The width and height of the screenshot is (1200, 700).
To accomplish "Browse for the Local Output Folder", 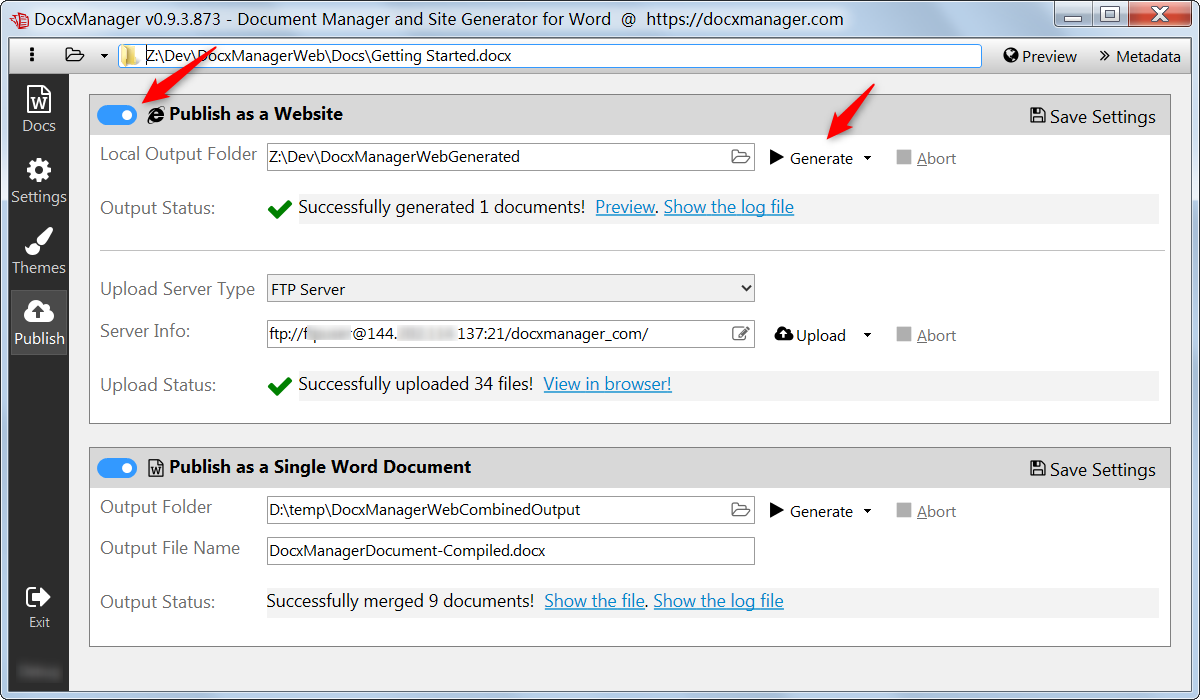I will click(x=740, y=156).
